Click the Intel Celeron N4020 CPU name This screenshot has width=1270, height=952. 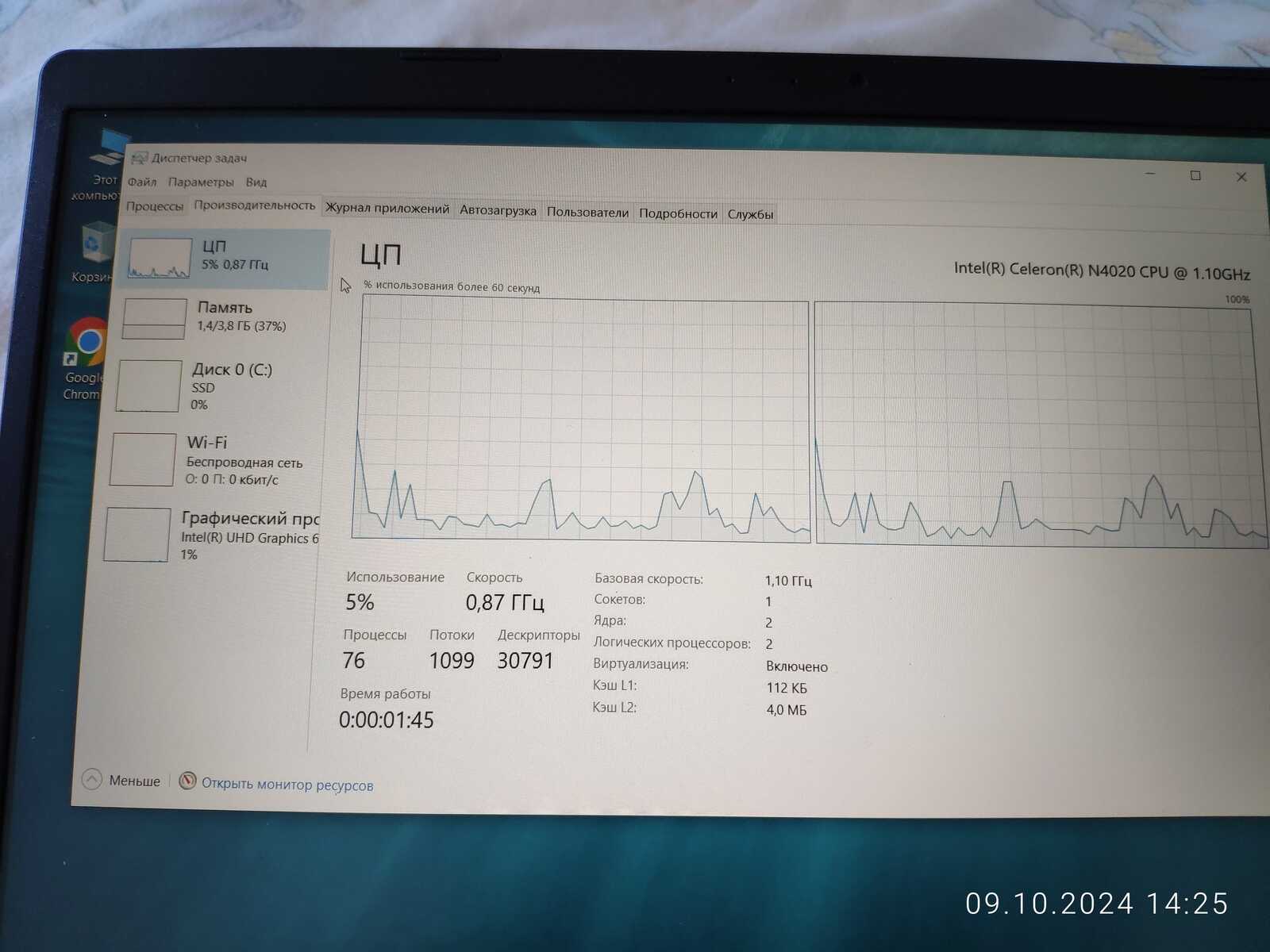tap(1102, 271)
